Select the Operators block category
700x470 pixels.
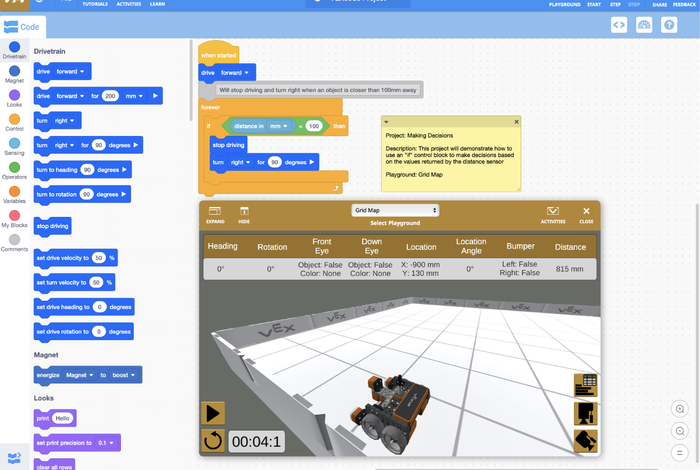tap(14, 171)
